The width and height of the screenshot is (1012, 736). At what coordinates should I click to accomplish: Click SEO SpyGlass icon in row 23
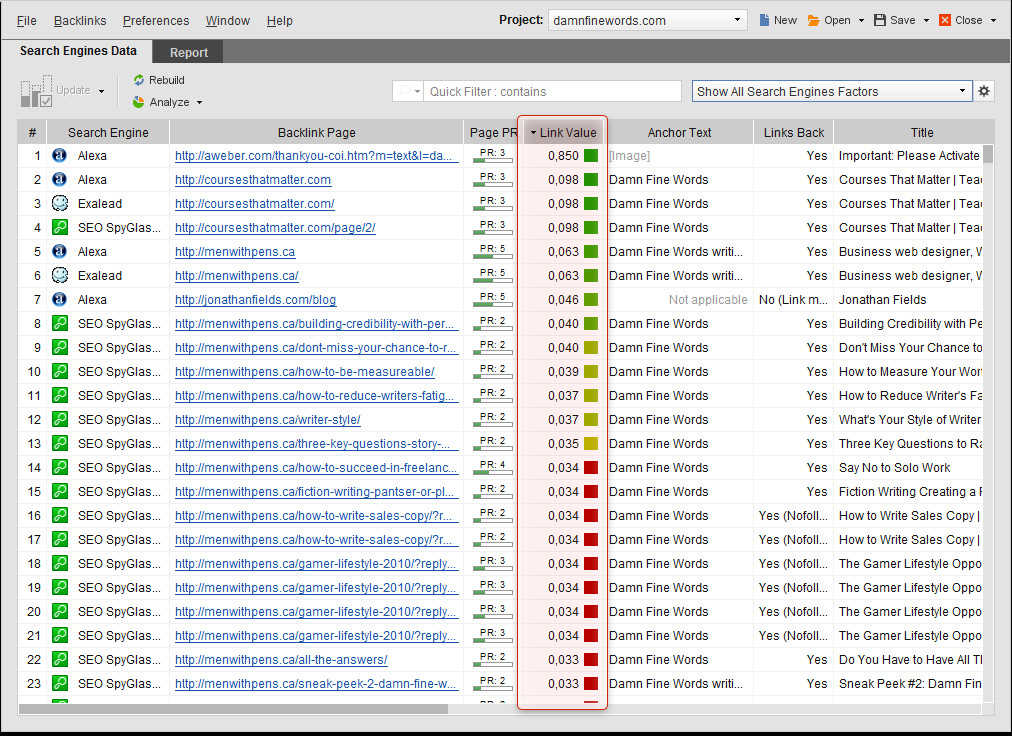pyautogui.click(x=60, y=683)
